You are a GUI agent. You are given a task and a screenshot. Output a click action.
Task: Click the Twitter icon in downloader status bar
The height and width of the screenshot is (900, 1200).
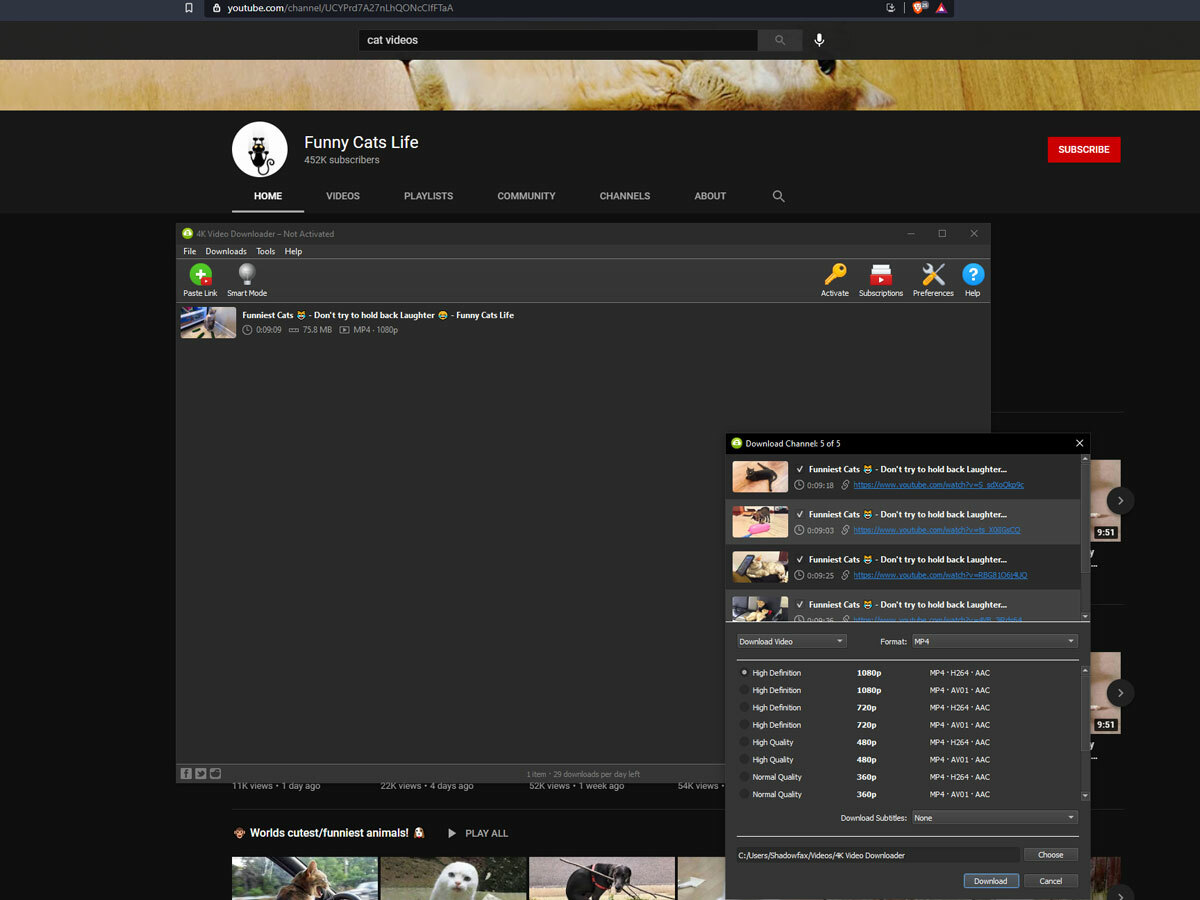pos(201,773)
